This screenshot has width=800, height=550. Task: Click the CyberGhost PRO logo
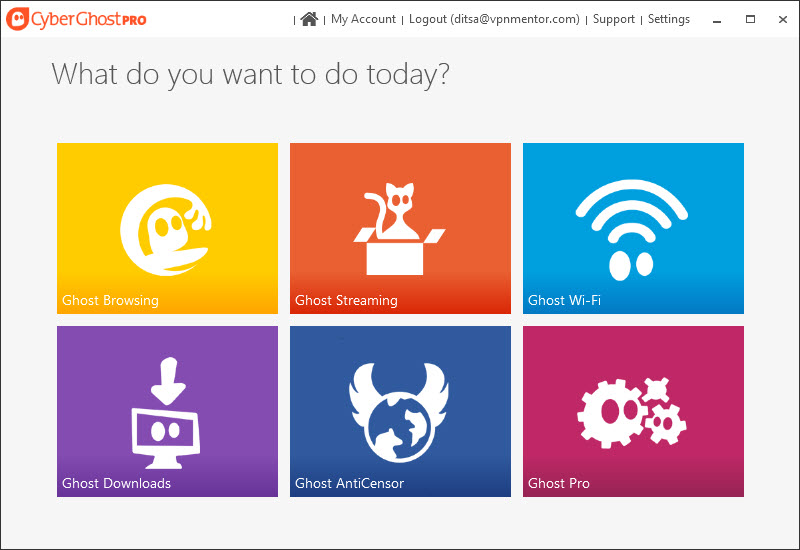pos(77,19)
